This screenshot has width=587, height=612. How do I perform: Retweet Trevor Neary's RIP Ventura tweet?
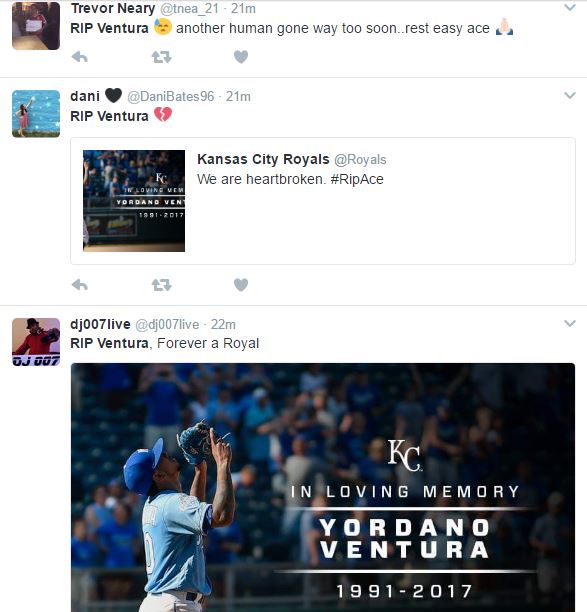pos(161,57)
